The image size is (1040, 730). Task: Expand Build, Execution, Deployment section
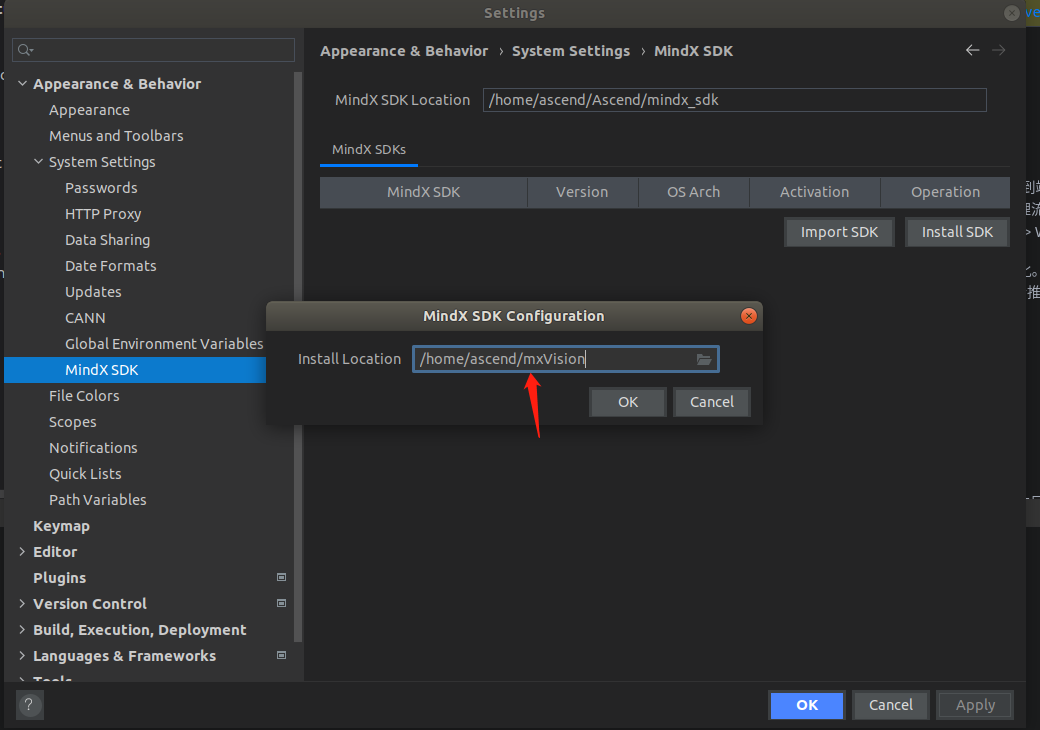tap(22, 629)
